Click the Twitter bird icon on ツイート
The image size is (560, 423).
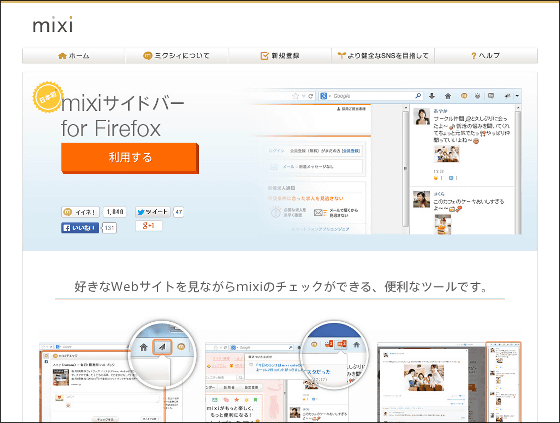point(141,212)
